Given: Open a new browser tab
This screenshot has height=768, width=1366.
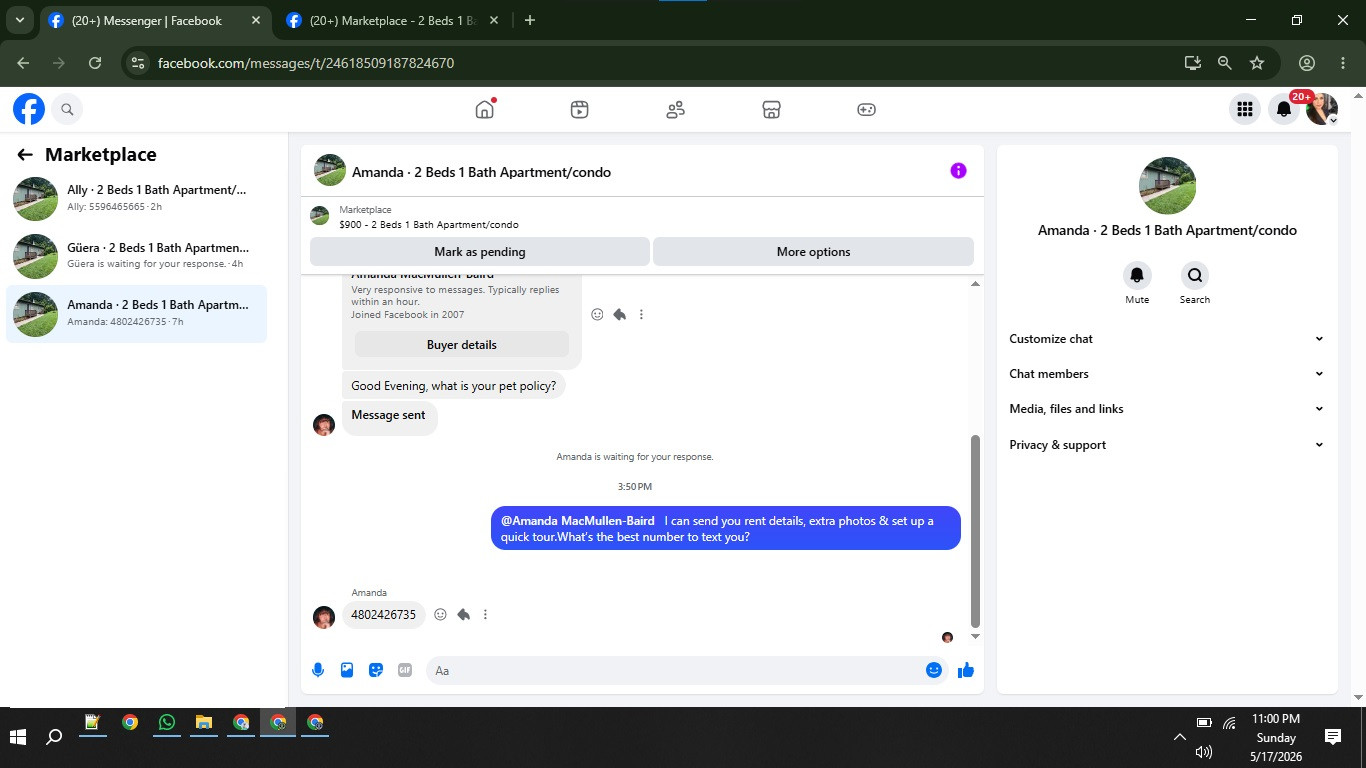Looking at the screenshot, I should pyautogui.click(x=530, y=20).
